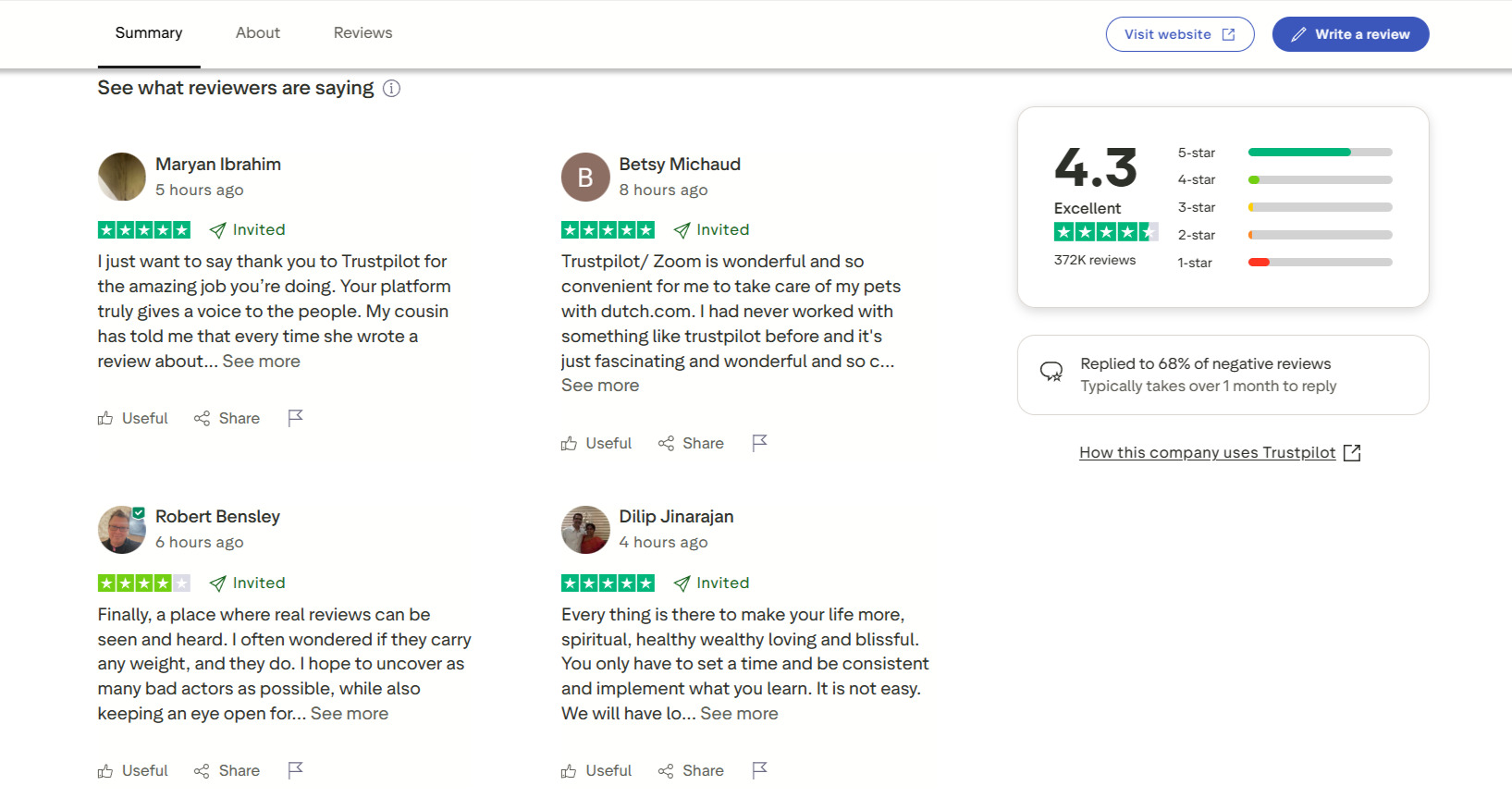The height and width of the screenshot is (810, 1512).
Task: Flag Maryan Ibrahim's review
Action: click(296, 418)
